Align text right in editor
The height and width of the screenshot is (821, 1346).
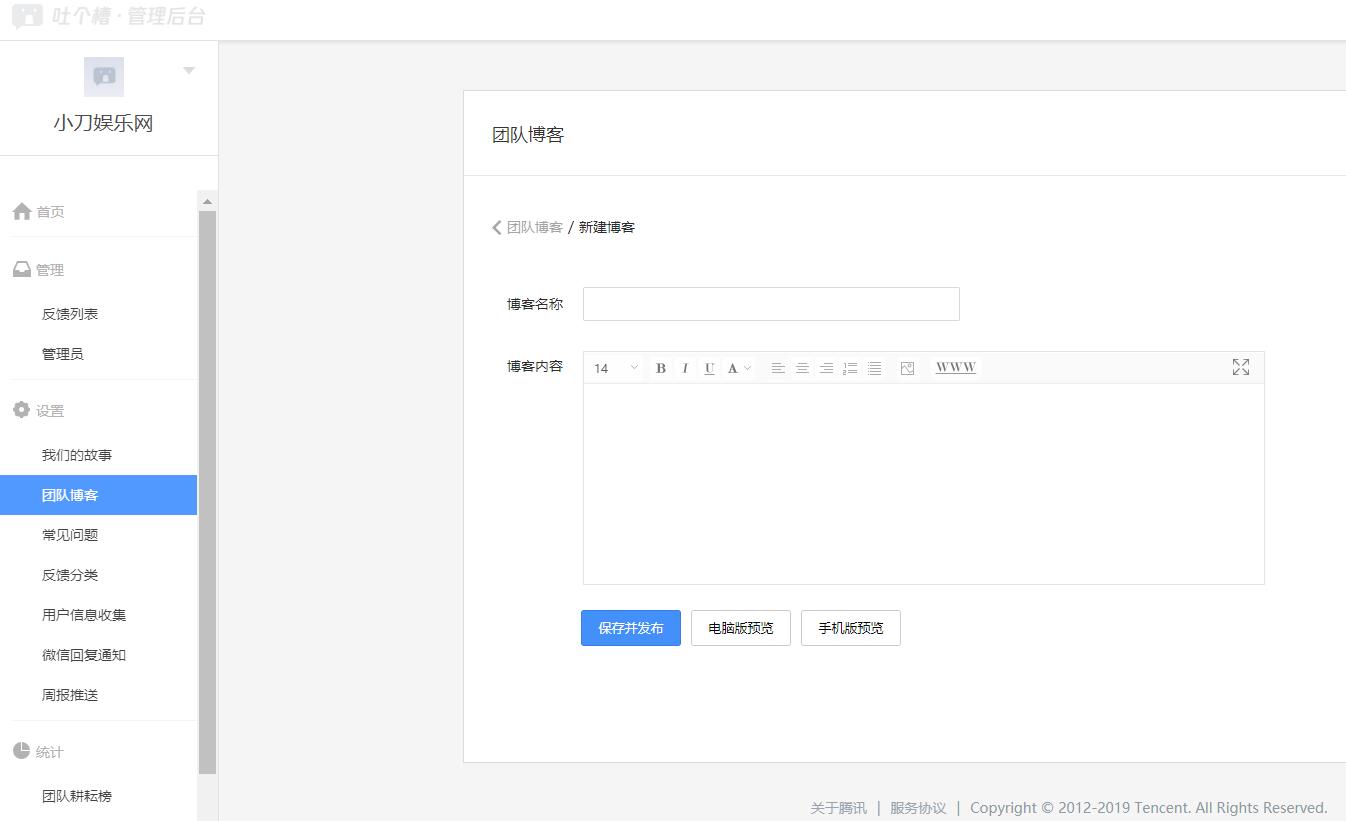pos(826,368)
